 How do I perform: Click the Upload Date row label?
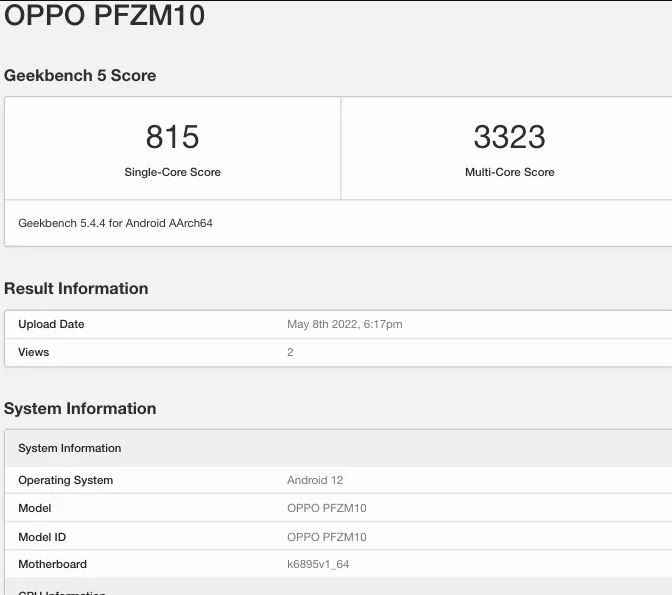point(51,324)
